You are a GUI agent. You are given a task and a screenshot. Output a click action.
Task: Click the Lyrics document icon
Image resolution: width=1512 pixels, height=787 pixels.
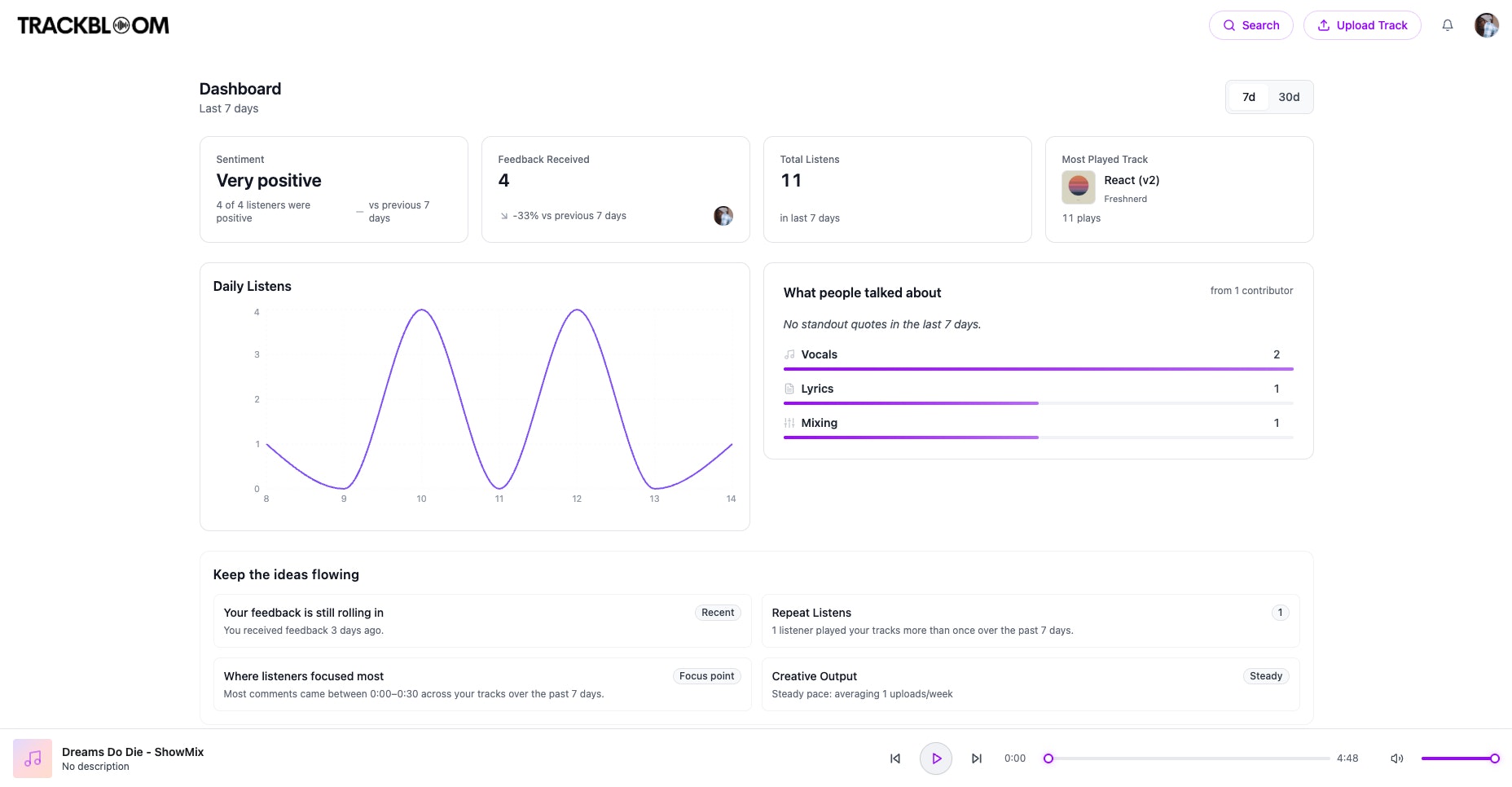(789, 389)
